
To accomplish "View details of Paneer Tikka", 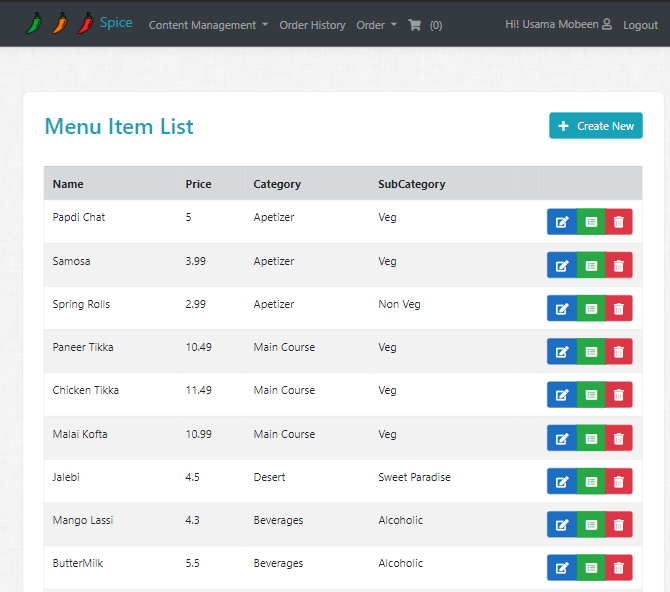I will [x=591, y=352].
